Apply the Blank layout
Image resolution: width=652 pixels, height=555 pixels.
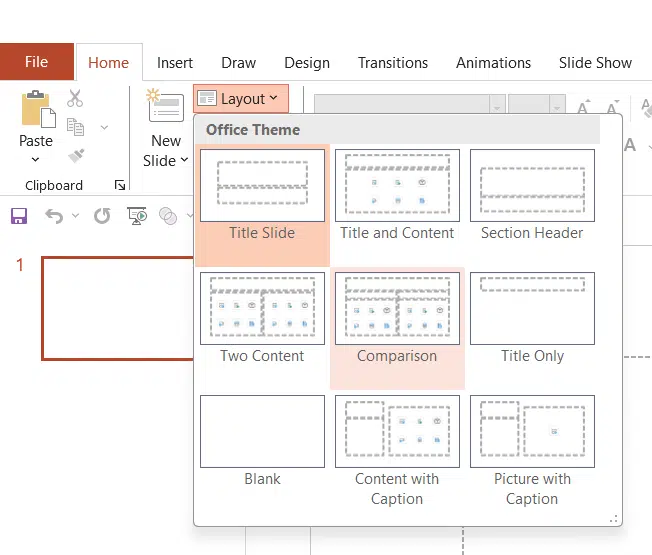pos(262,432)
